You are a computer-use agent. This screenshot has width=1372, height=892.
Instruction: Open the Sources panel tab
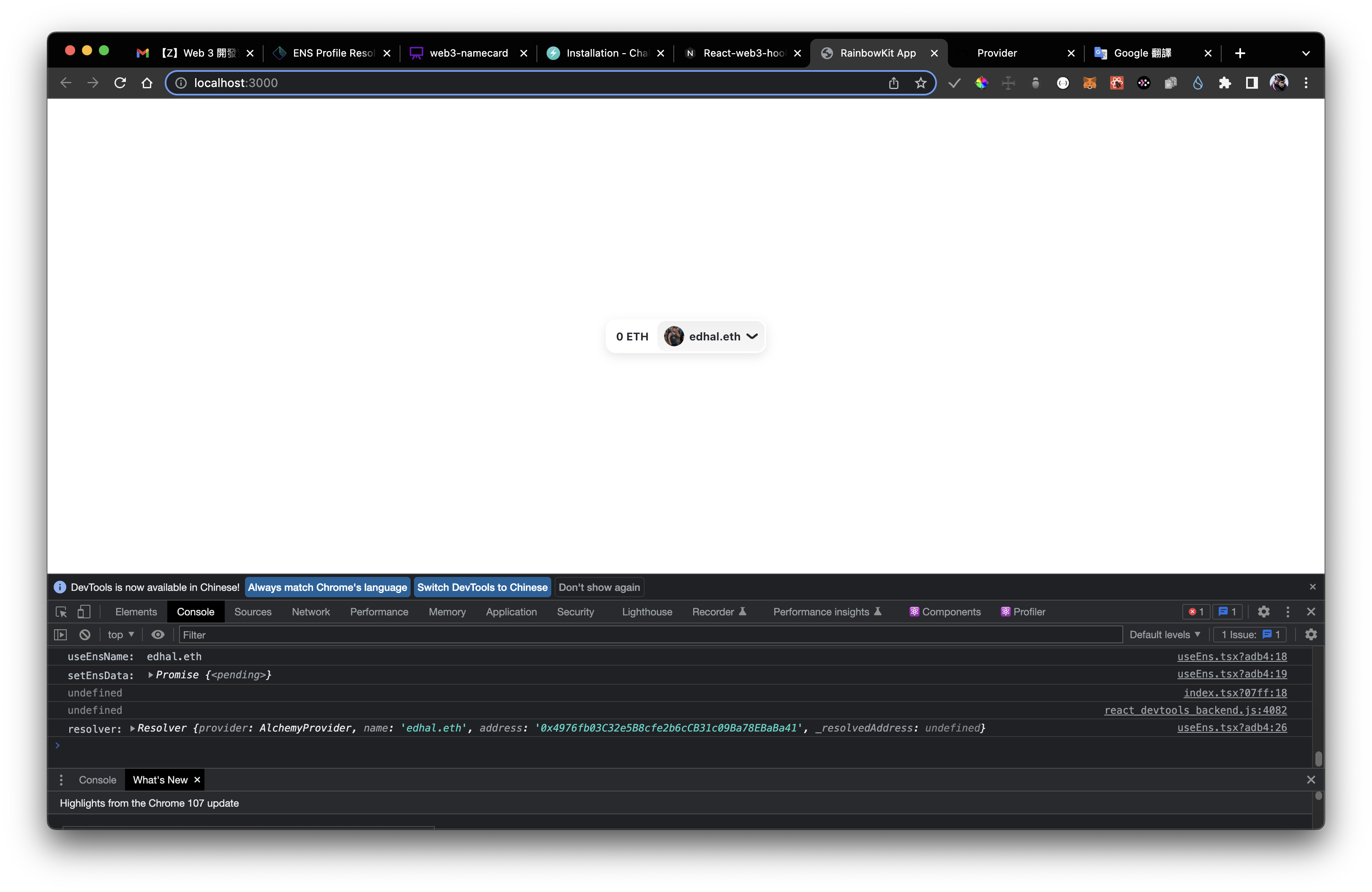coord(253,612)
